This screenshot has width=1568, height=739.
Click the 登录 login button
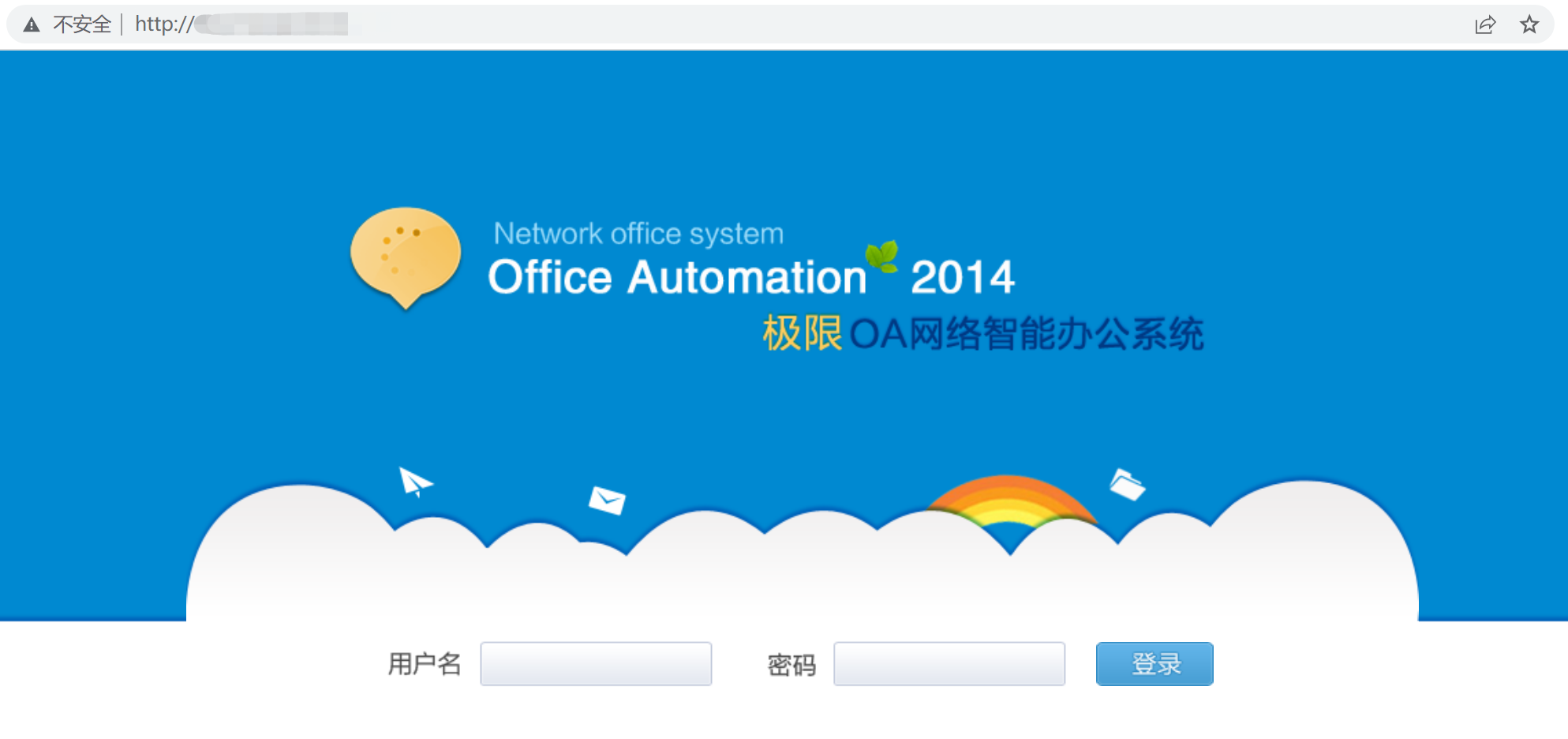click(x=1154, y=664)
